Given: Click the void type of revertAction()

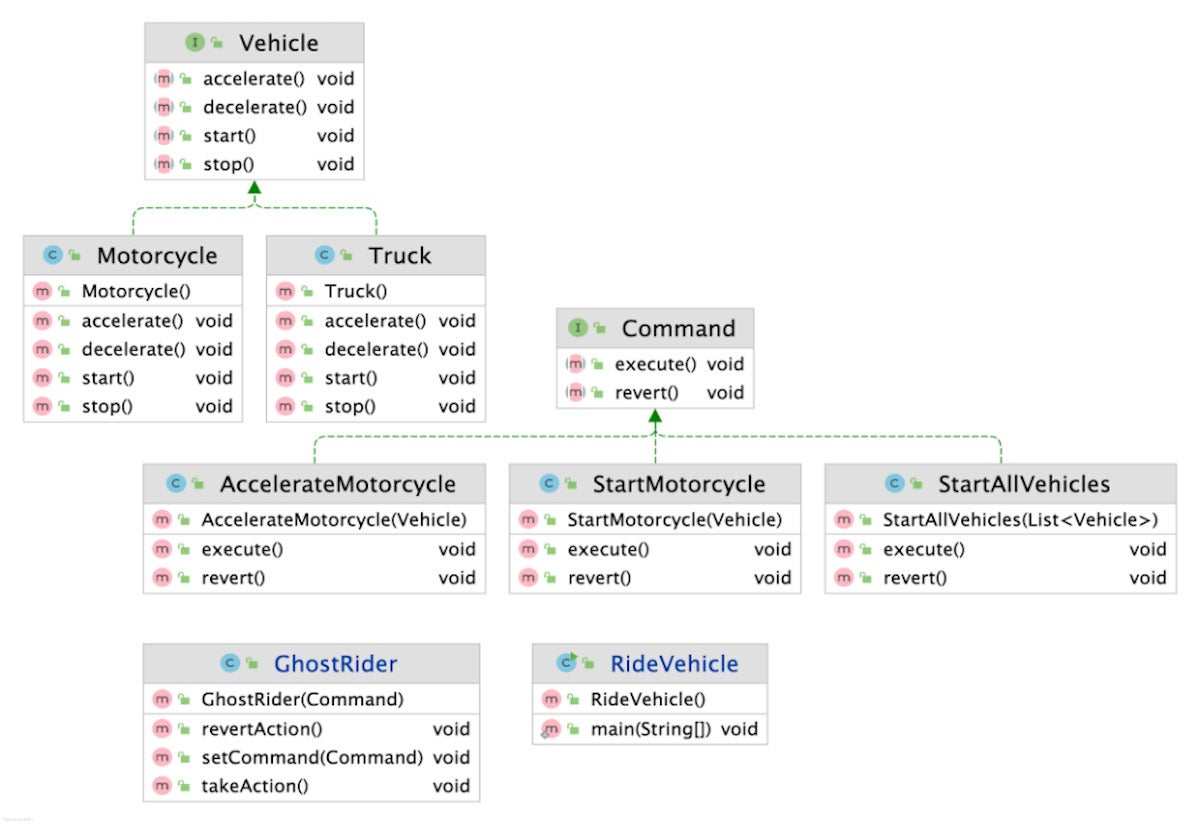Looking at the screenshot, I should [x=451, y=729].
